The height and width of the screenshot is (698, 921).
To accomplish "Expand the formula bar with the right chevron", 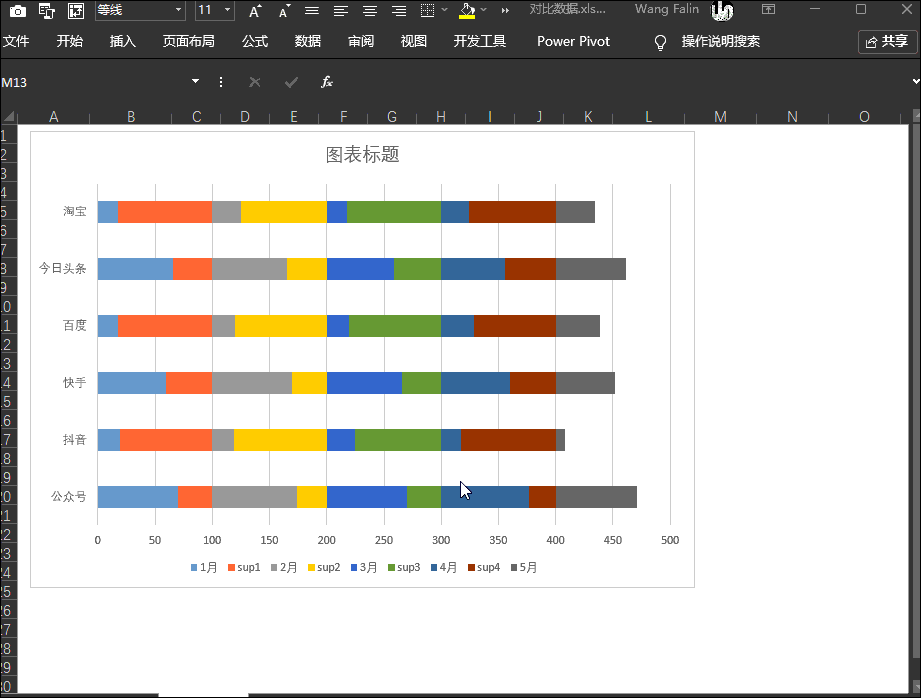I will (x=916, y=82).
